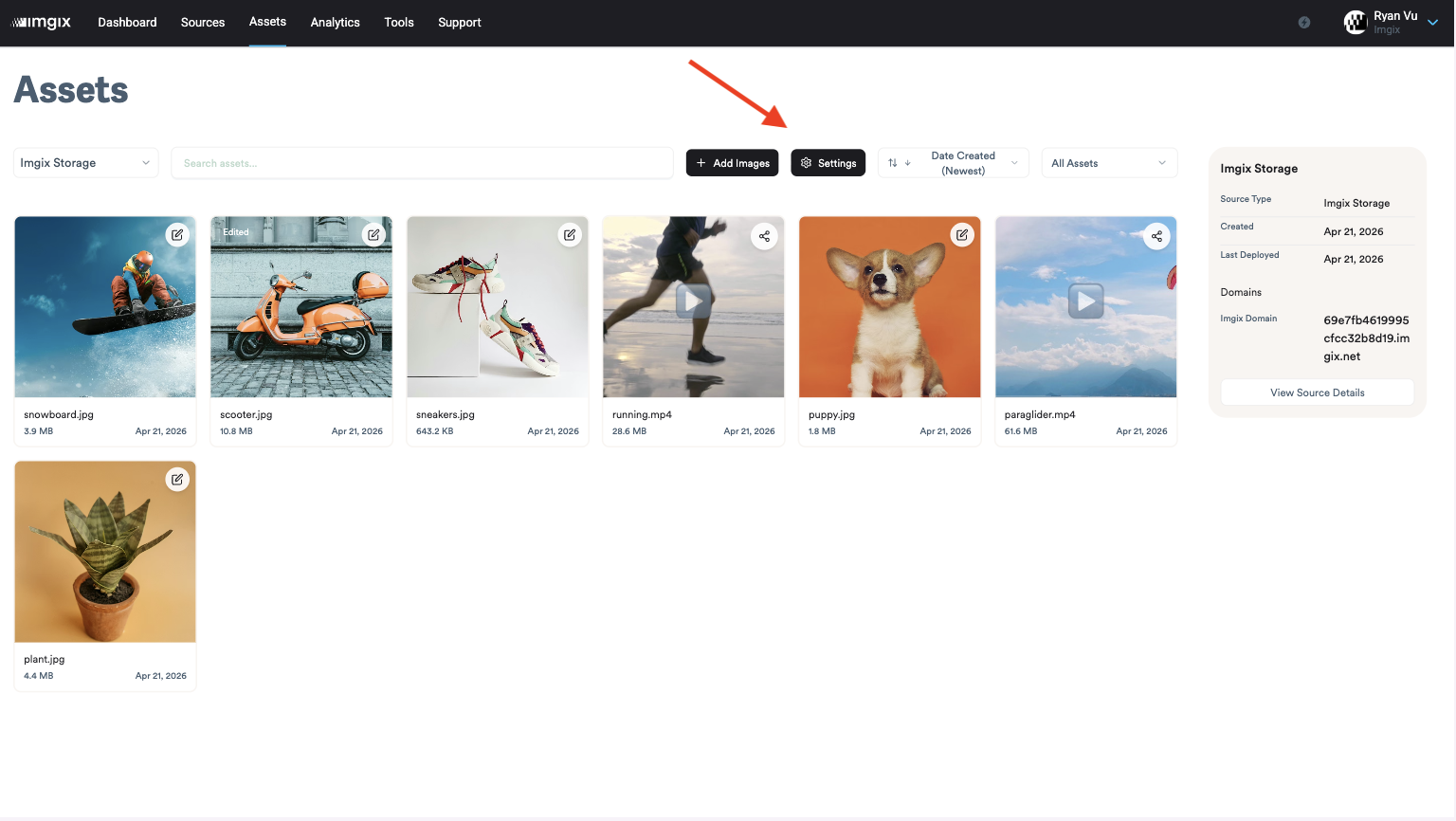Click share icon on running.mp4 card
The image size is (1456, 821).
pos(765,236)
